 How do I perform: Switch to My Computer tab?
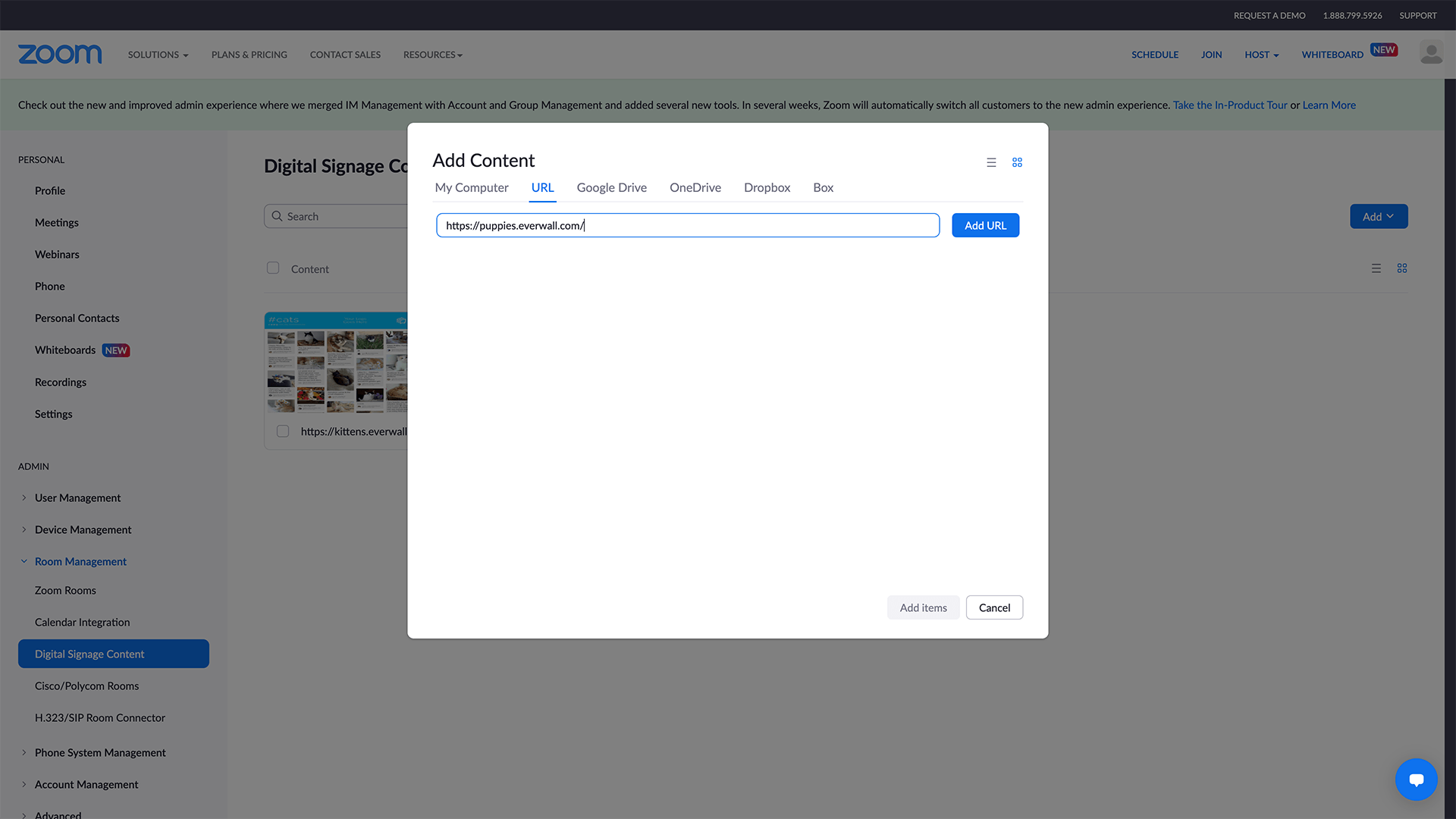472,187
